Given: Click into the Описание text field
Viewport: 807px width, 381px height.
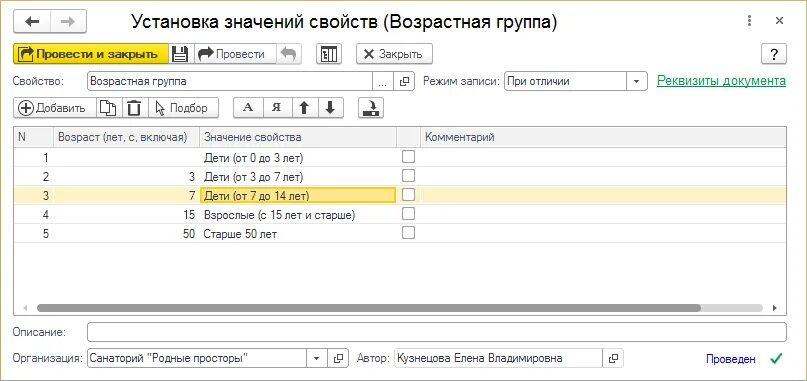Looking at the screenshot, I should (437, 332).
